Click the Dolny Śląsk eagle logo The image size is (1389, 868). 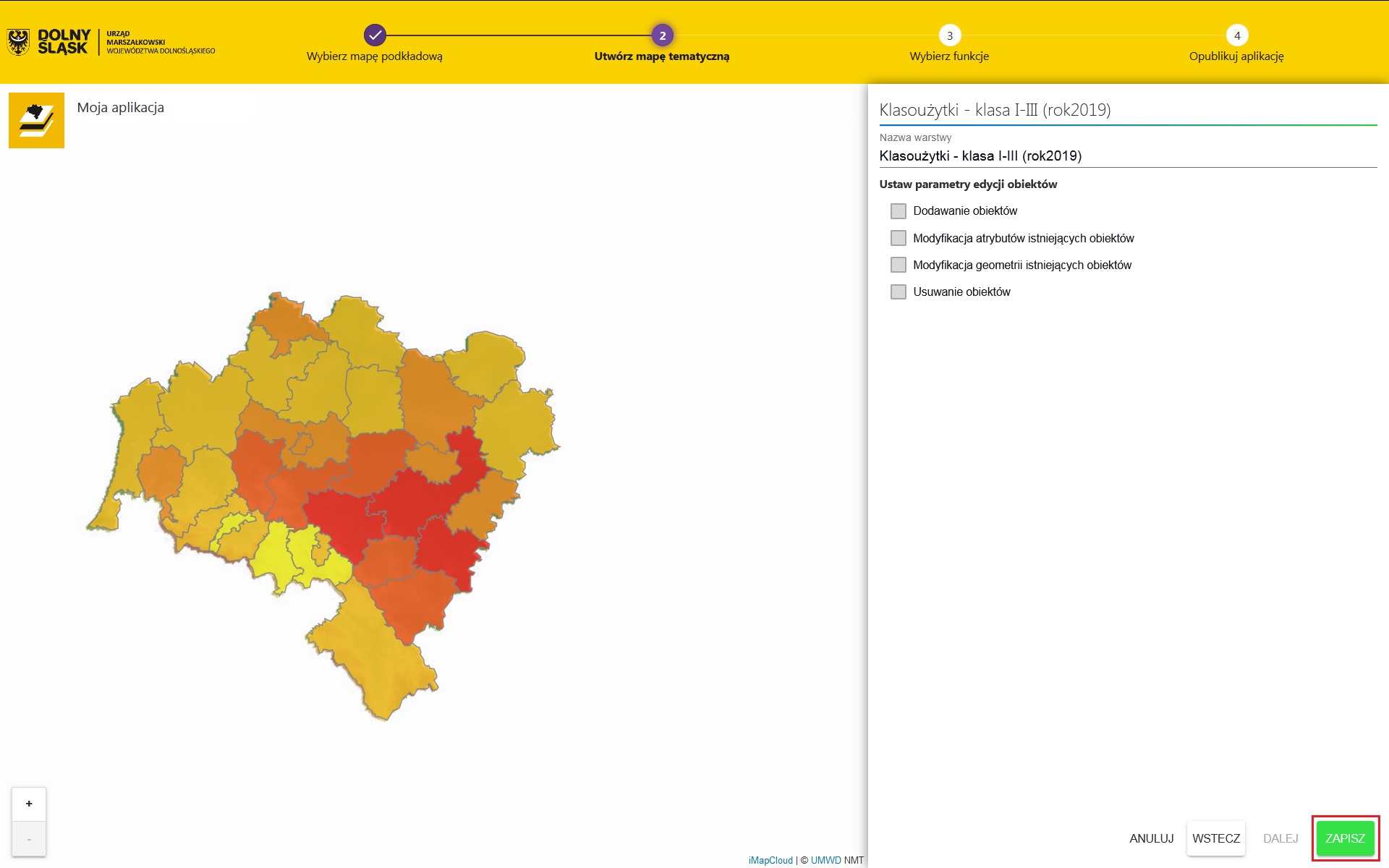[x=19, y=42]
